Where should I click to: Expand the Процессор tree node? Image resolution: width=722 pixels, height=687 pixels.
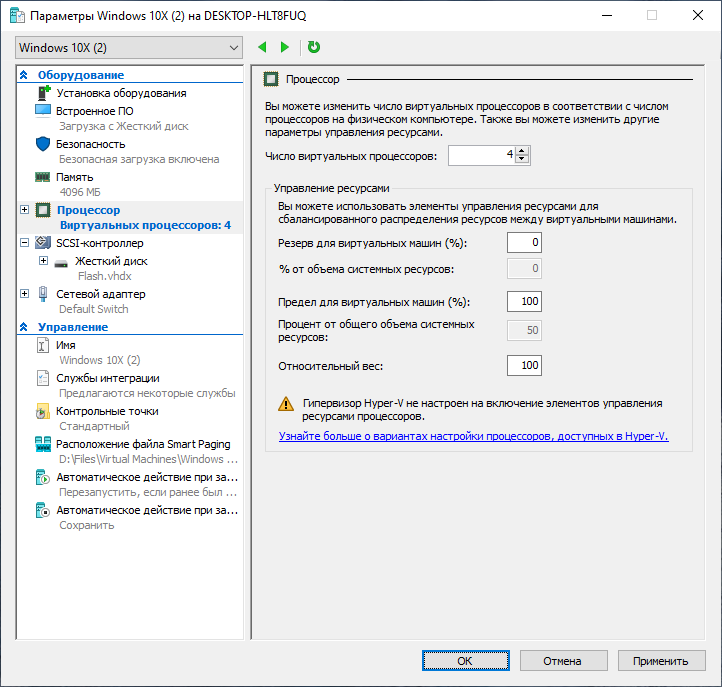tap(25, 210)
